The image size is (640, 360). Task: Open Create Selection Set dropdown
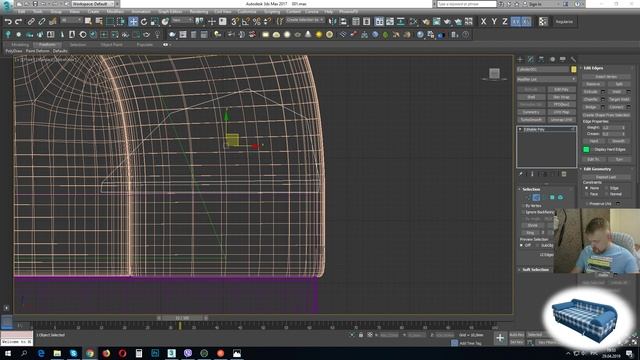(304, 20)
